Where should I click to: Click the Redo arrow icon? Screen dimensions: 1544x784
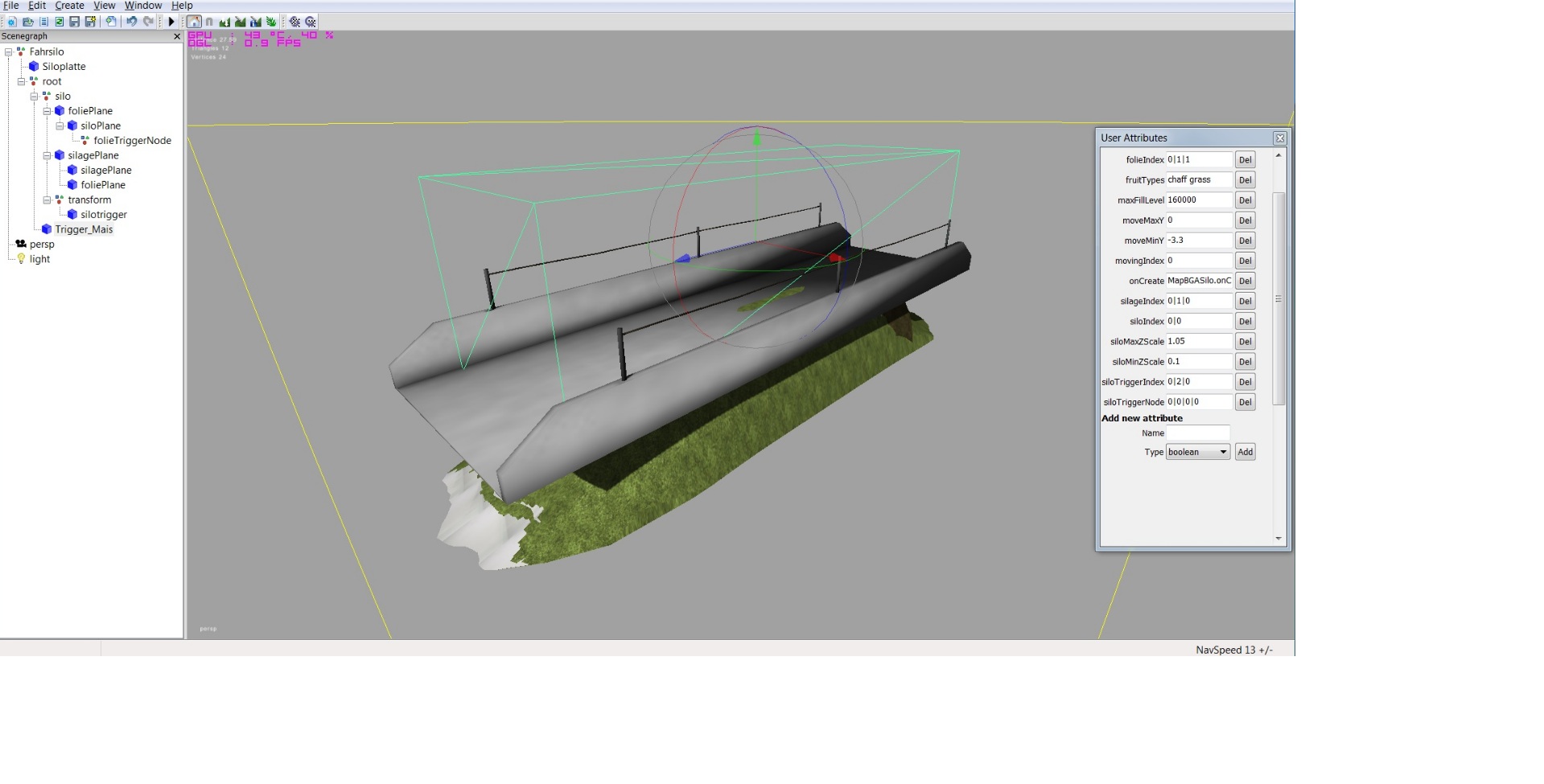tap(148, 22)
